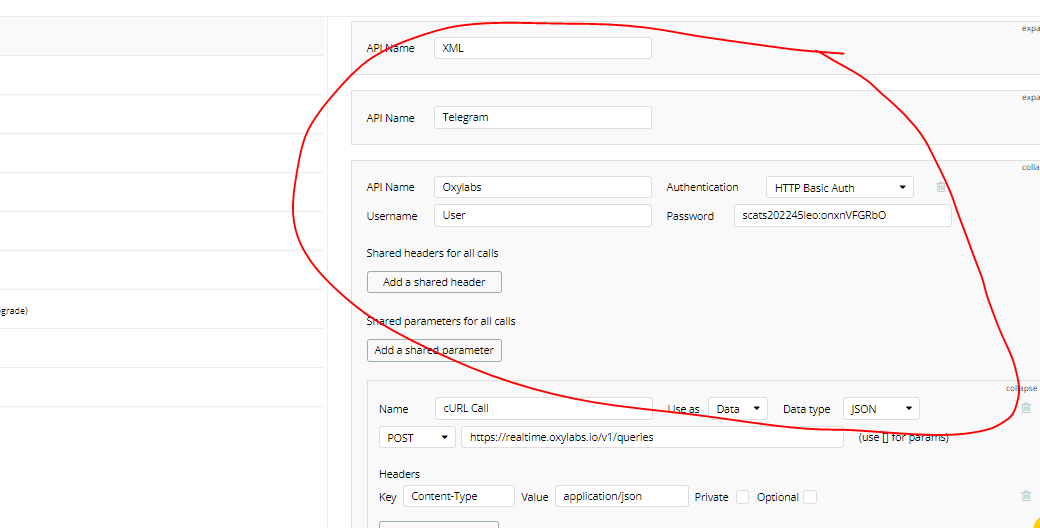Open the POST method dropdown
This screenshot has width=1040, height=528.
(417, 438)
